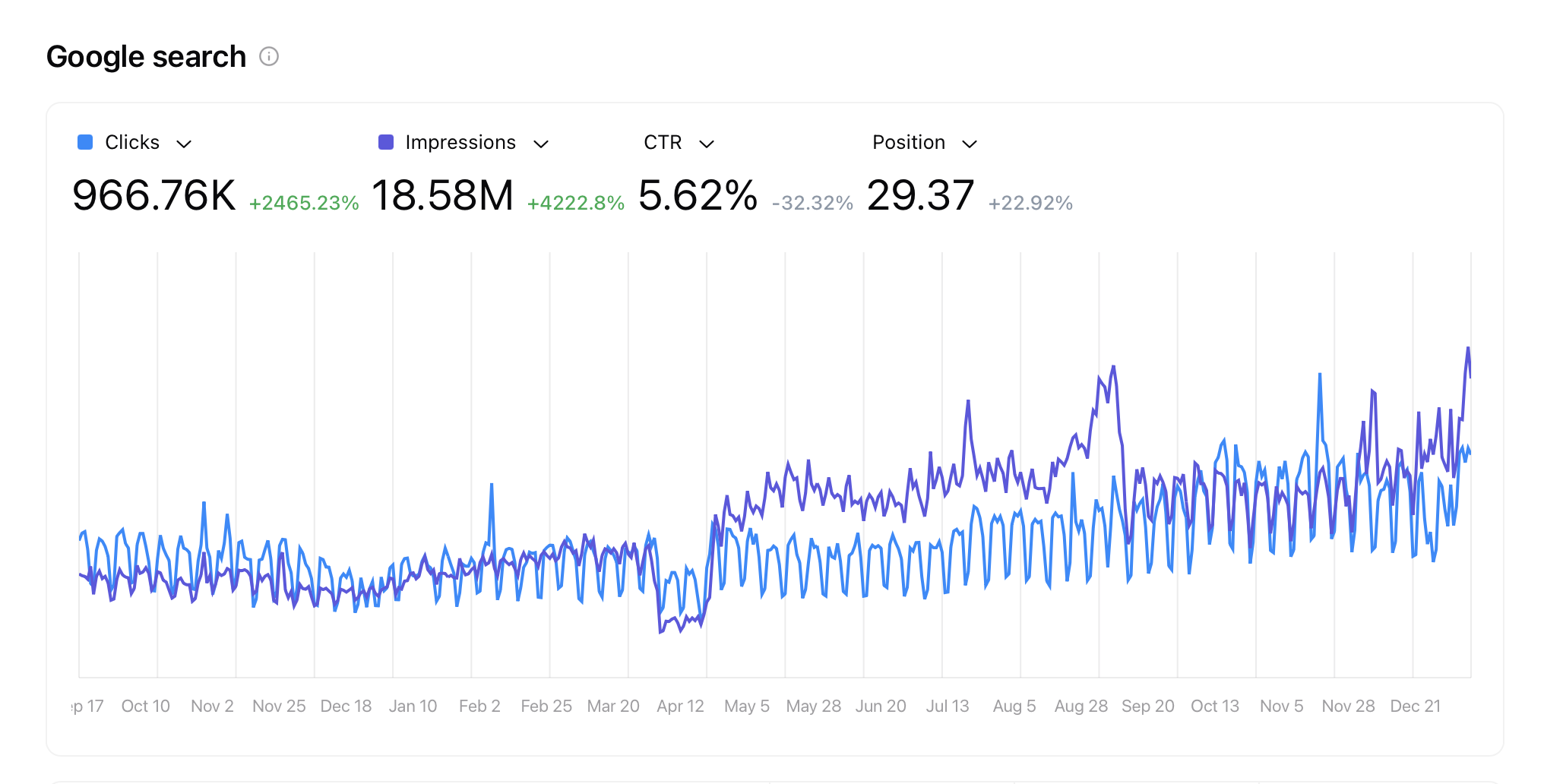Click the Jan 10 axis label
Viewport: 1544px width, 784px height.
(413, 706)
